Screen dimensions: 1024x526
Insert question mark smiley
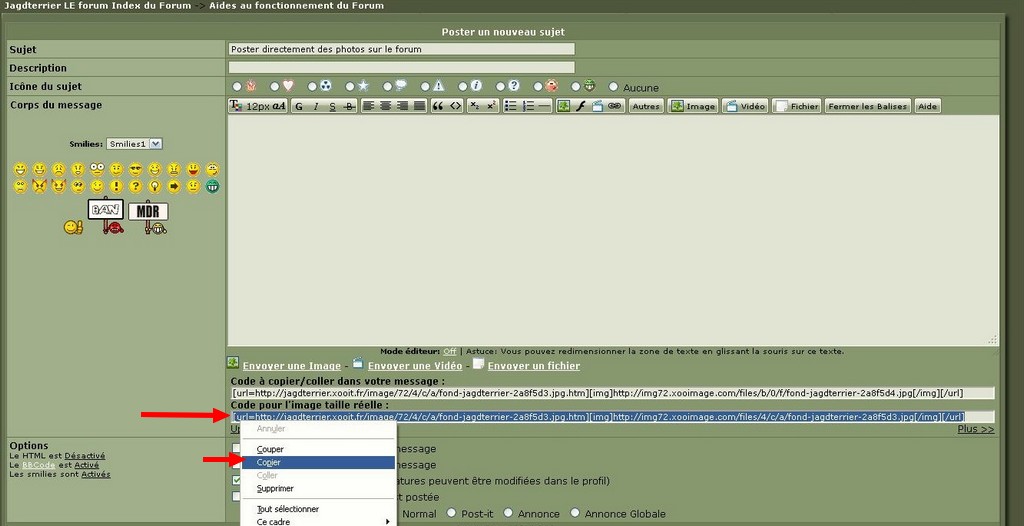click(x=135, y=186)
